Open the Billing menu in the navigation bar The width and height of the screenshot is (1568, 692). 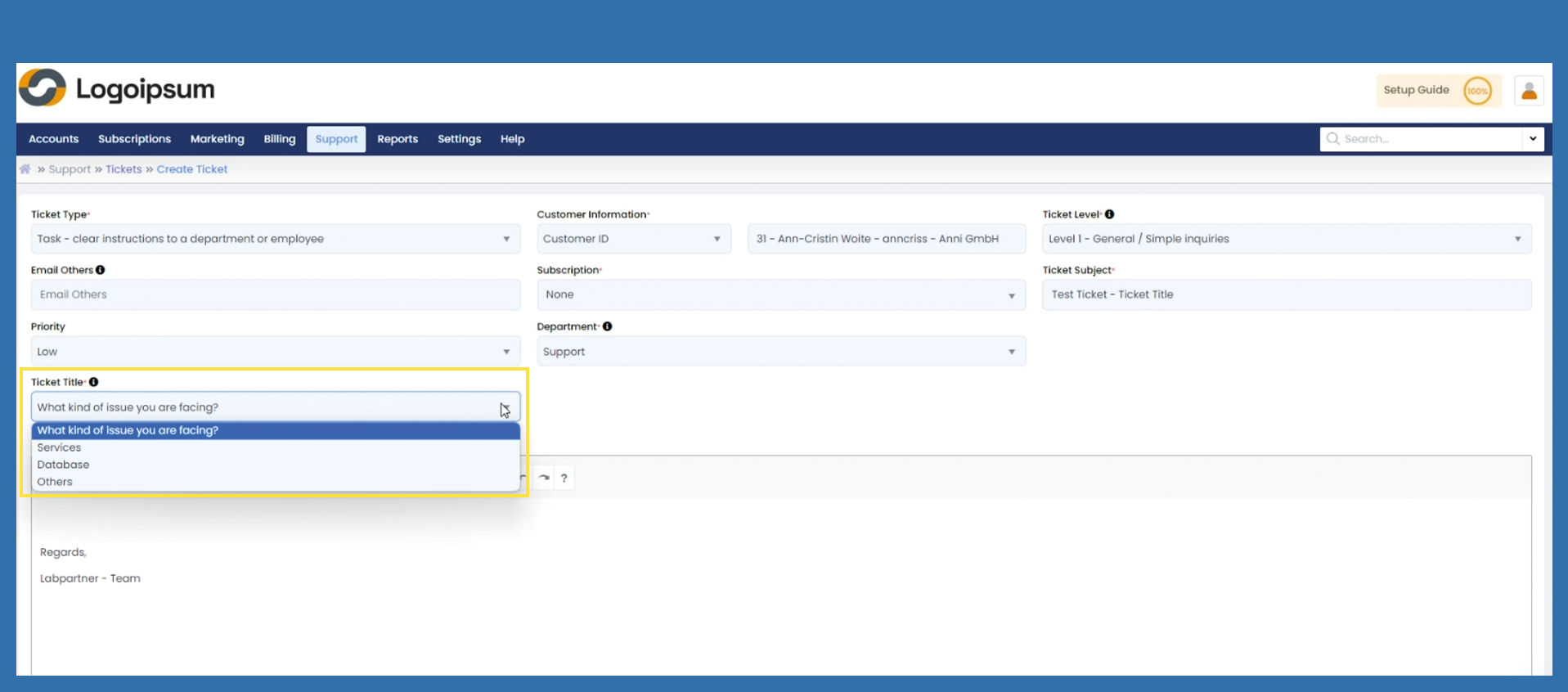click(279, 139)
